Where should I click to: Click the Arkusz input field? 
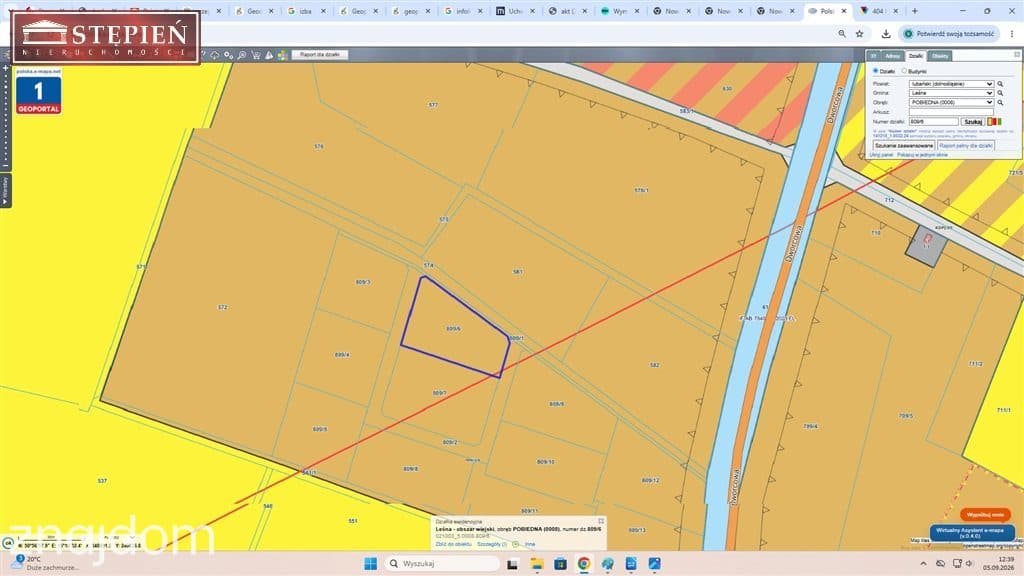[951, 112]
